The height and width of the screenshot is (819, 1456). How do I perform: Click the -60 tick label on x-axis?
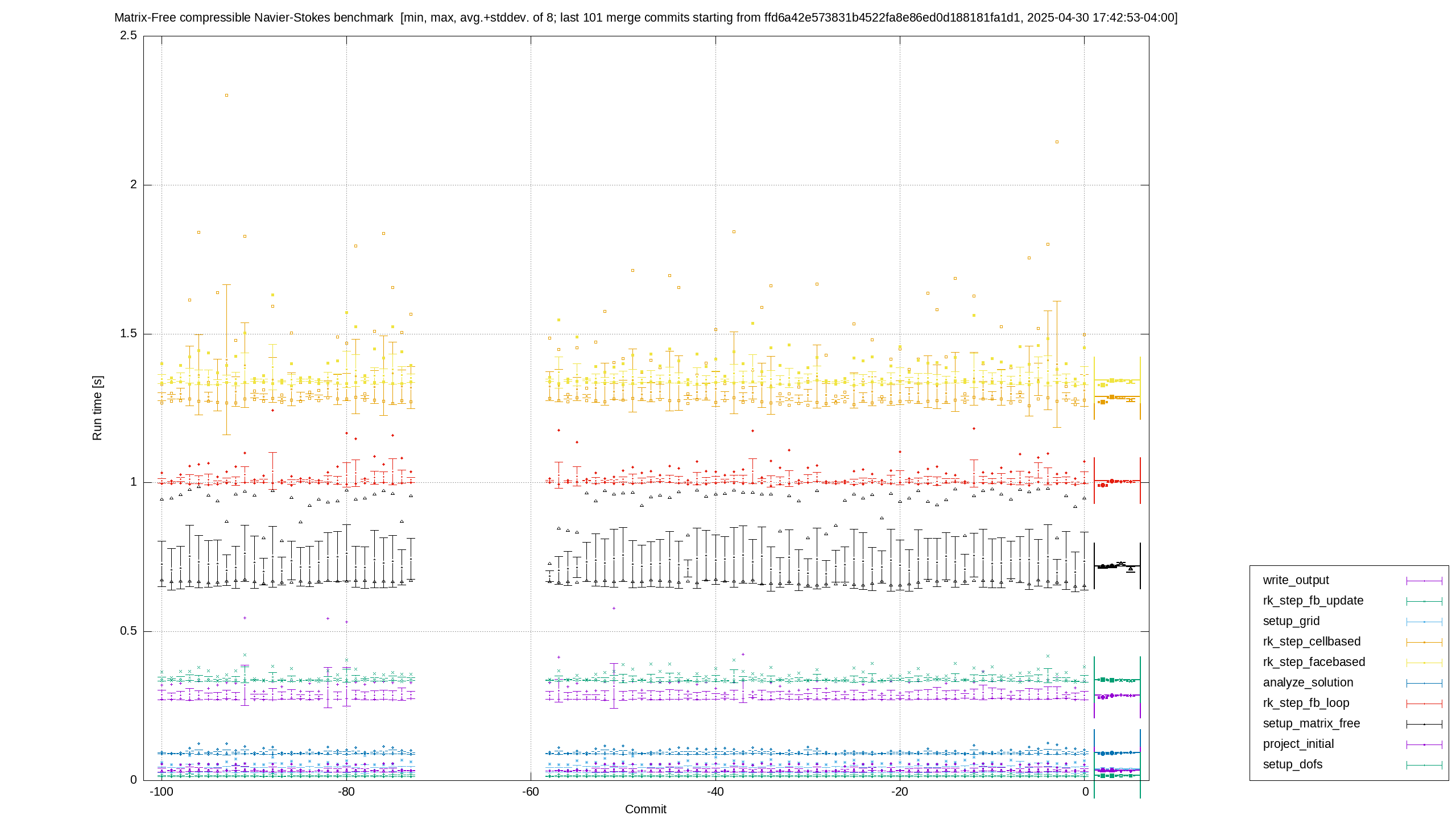click(531, 792)
